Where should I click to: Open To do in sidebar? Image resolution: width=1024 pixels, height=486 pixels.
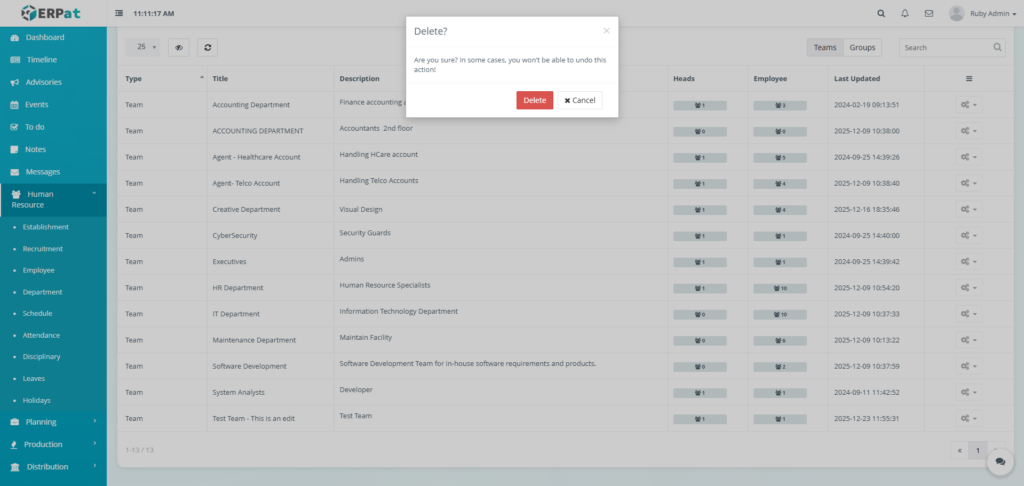coord(53,127)
